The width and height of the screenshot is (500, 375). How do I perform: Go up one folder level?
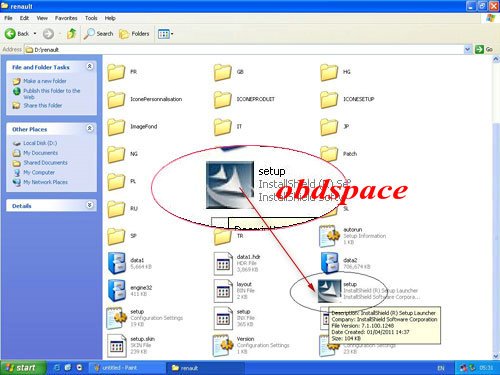[71, 34]
